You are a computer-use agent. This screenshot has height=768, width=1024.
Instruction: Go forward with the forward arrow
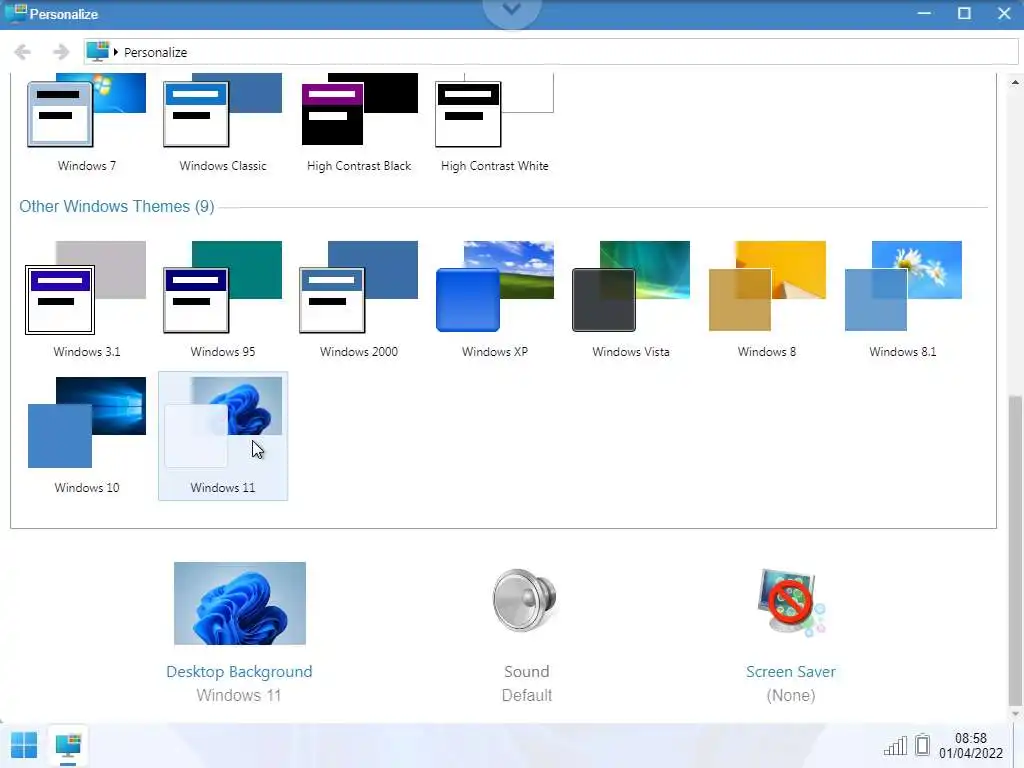pyautogui.click(x=61, y=52)
